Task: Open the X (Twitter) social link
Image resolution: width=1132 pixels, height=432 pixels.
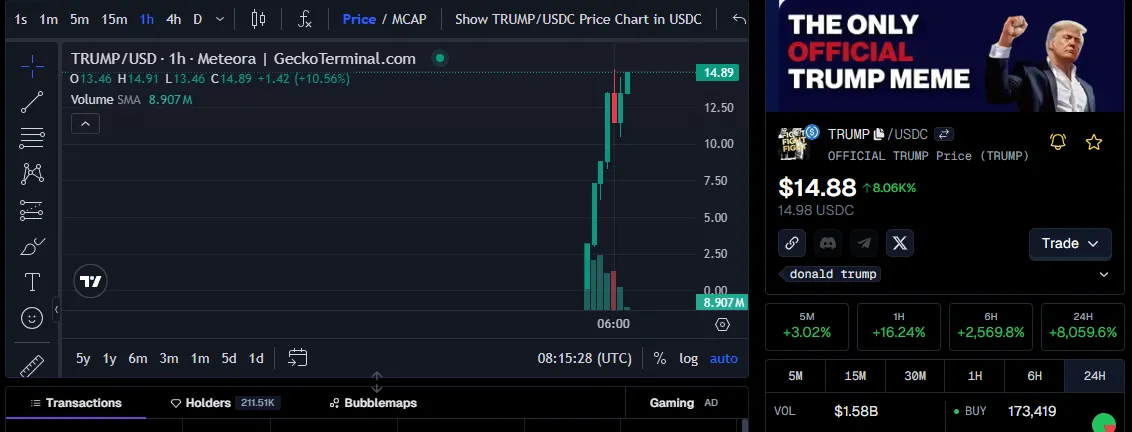Action: point(900,242)
